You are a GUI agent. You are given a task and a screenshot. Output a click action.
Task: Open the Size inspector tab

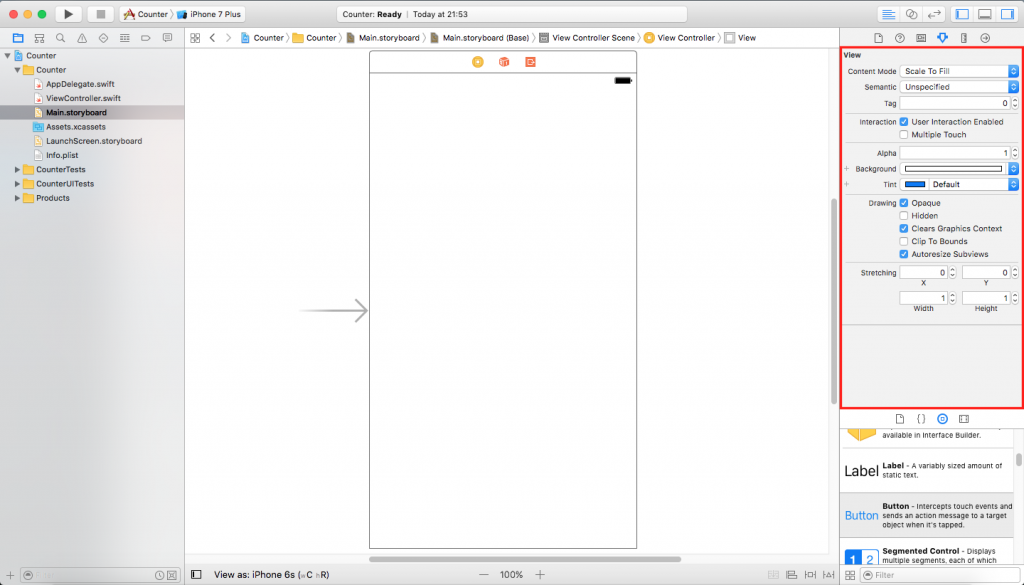point(963,38)
